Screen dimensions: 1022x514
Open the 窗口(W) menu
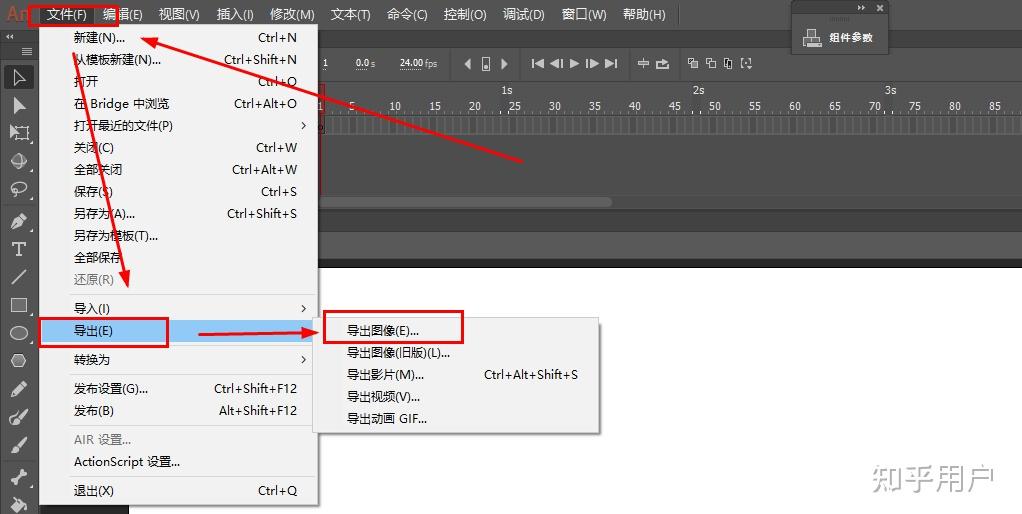584,14
